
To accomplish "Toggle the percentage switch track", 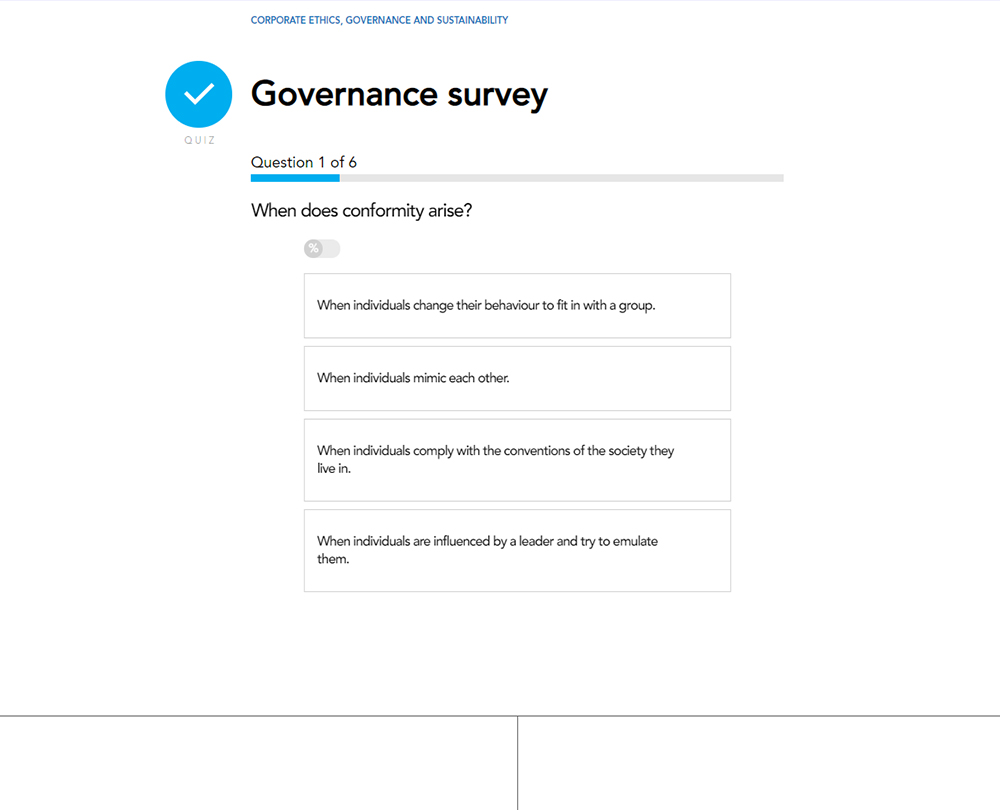I will pos(329,249).
